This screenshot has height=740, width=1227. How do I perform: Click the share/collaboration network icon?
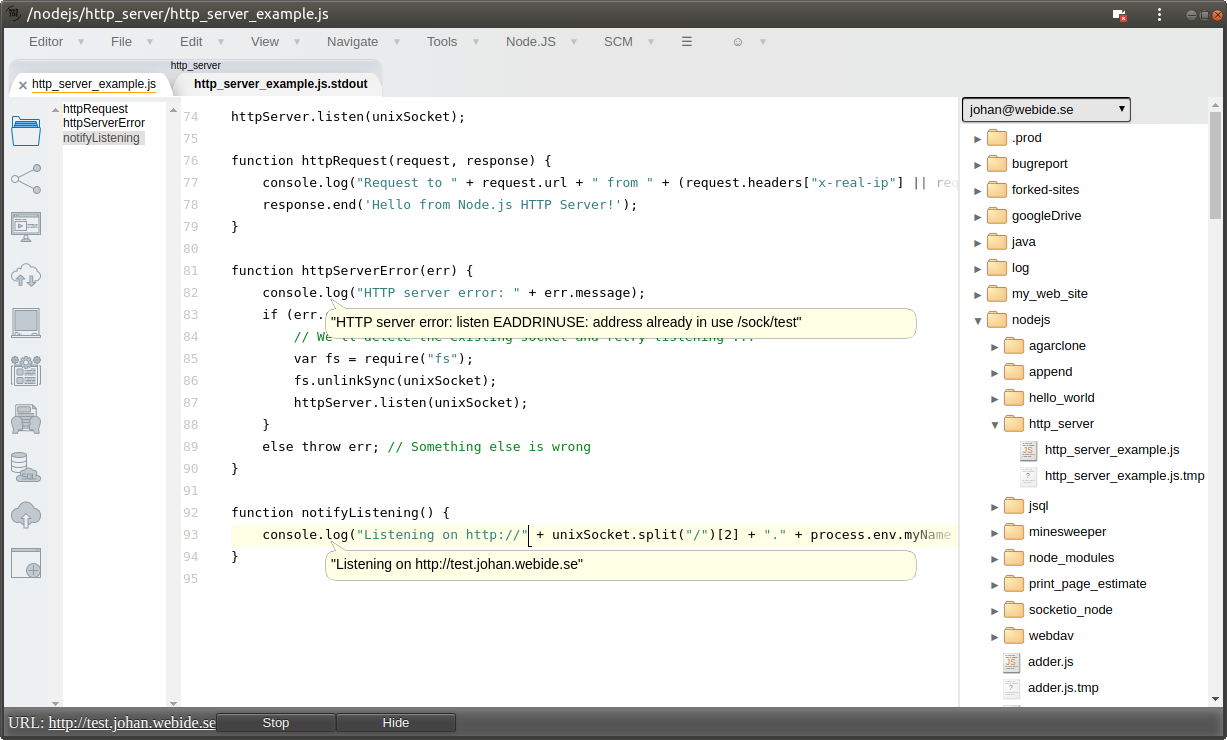point(25,178)
